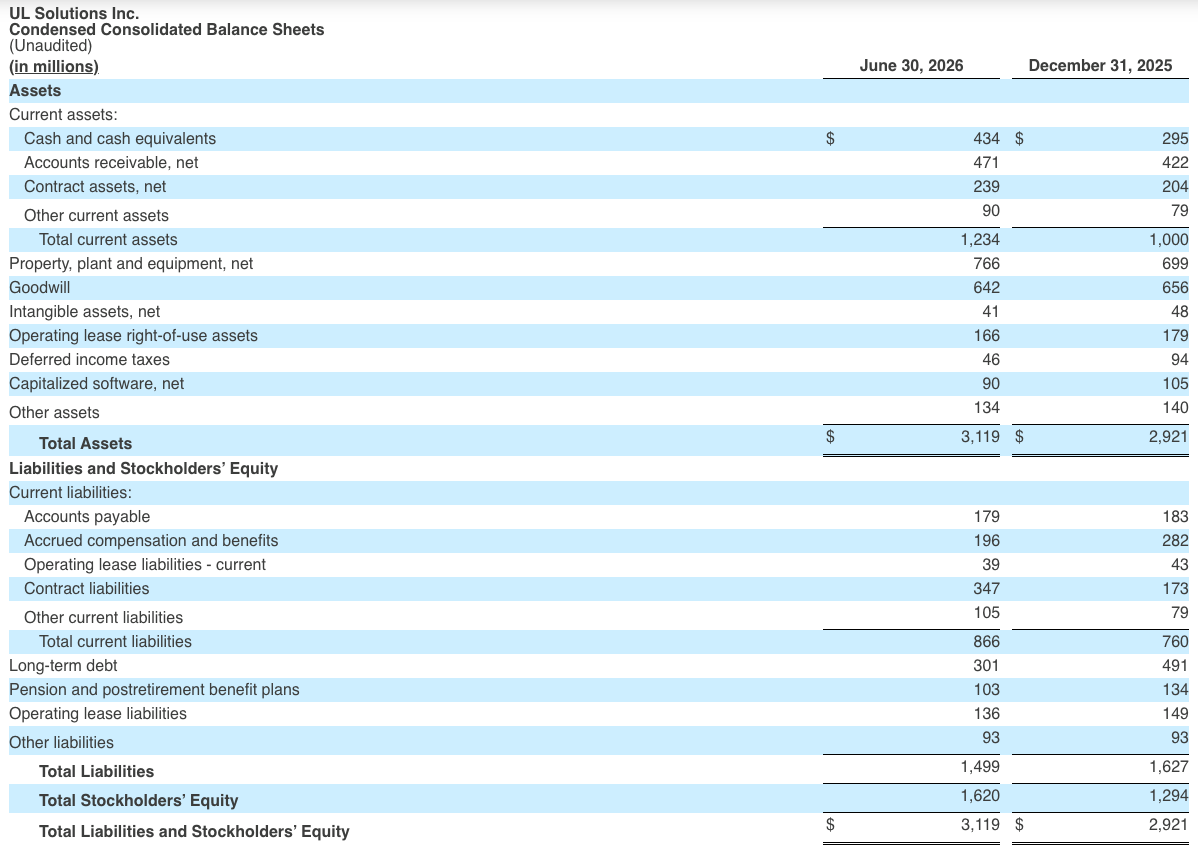Click the 'Current liabilities:' label
Image resolution: width=1198 pixels, height=850 pixels.
pyautogui.click(x=70, y=493)
